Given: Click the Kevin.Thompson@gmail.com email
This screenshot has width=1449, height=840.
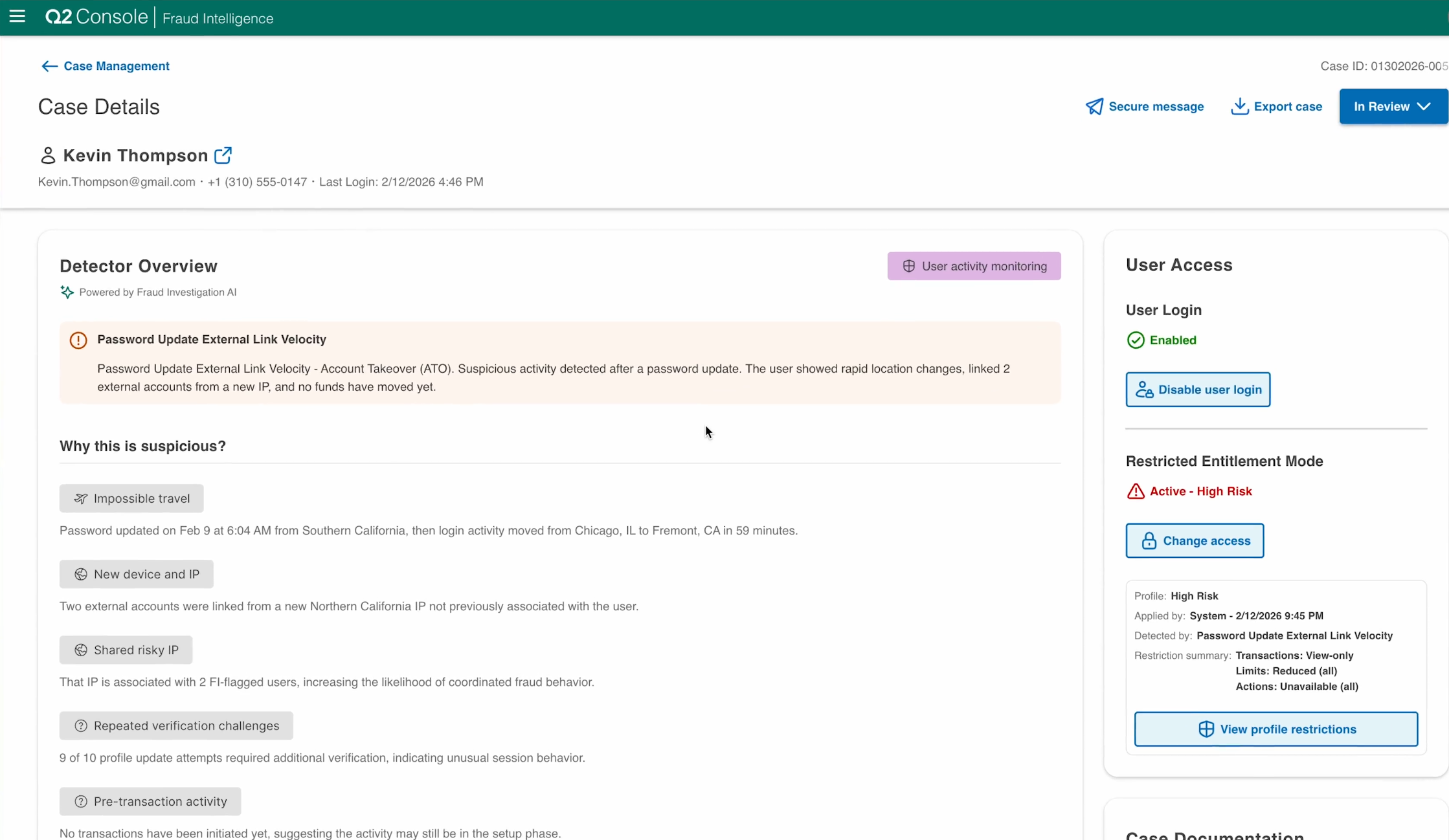Looking at the screenshot, I should (x=117, y=182).
